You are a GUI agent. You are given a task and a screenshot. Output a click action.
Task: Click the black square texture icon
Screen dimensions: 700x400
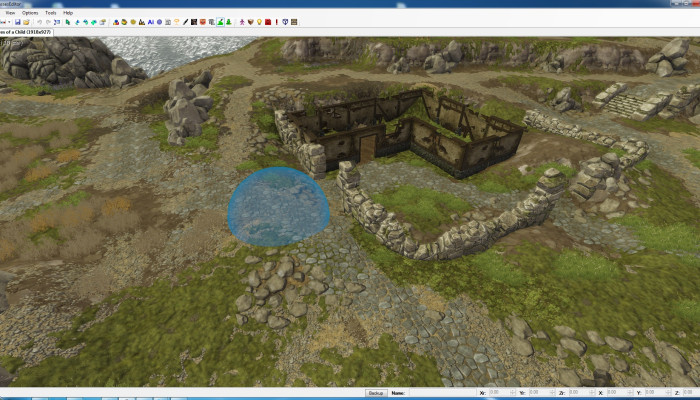click(x=194, y=22)
